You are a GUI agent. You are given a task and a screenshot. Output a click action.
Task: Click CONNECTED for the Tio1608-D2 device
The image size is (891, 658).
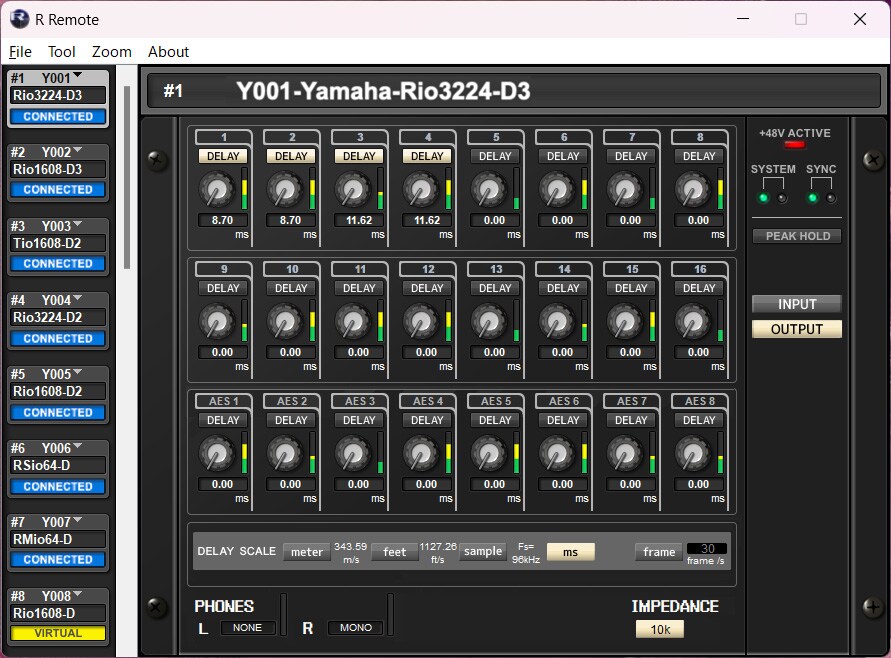(57, 263)
